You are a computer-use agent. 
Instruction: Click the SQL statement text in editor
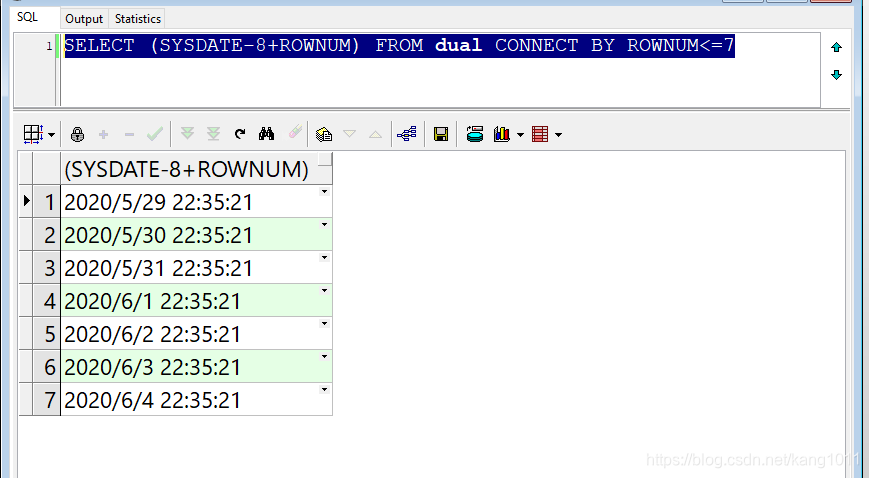(399, 45)
